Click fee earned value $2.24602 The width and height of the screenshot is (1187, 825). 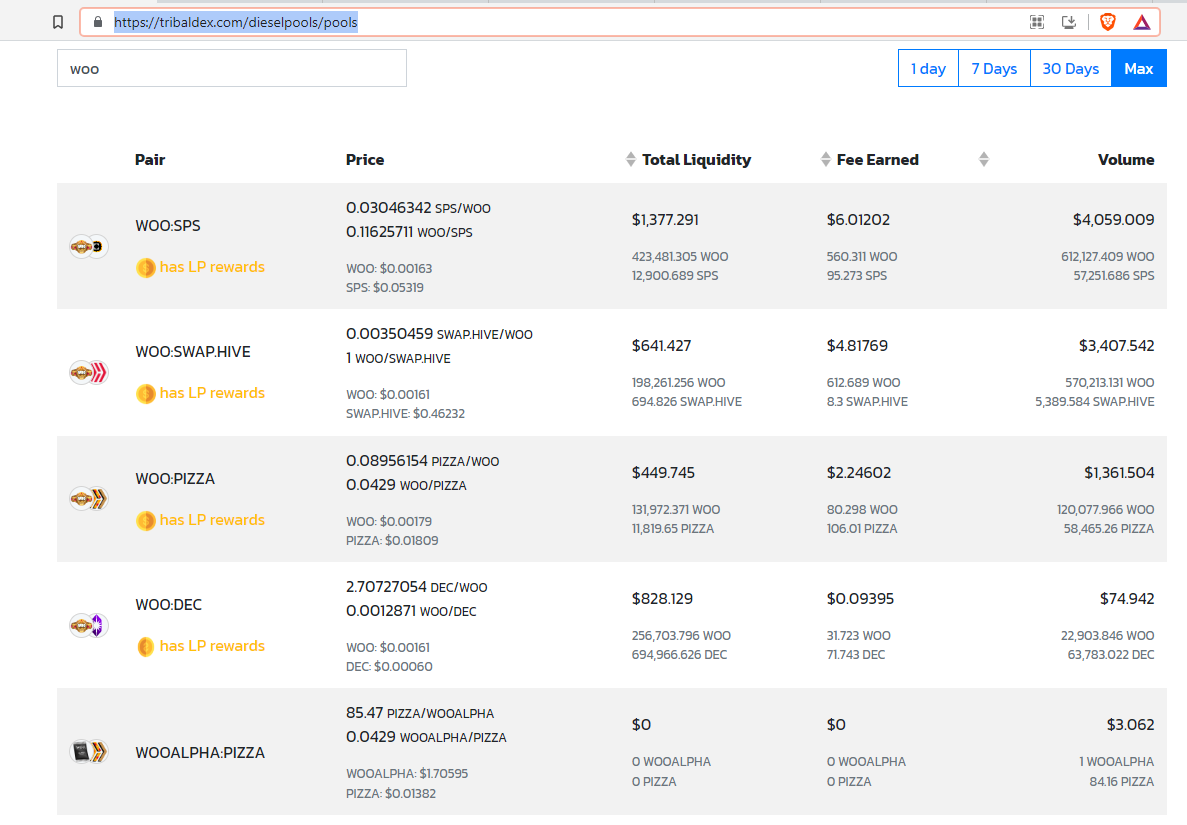point(859,473)
